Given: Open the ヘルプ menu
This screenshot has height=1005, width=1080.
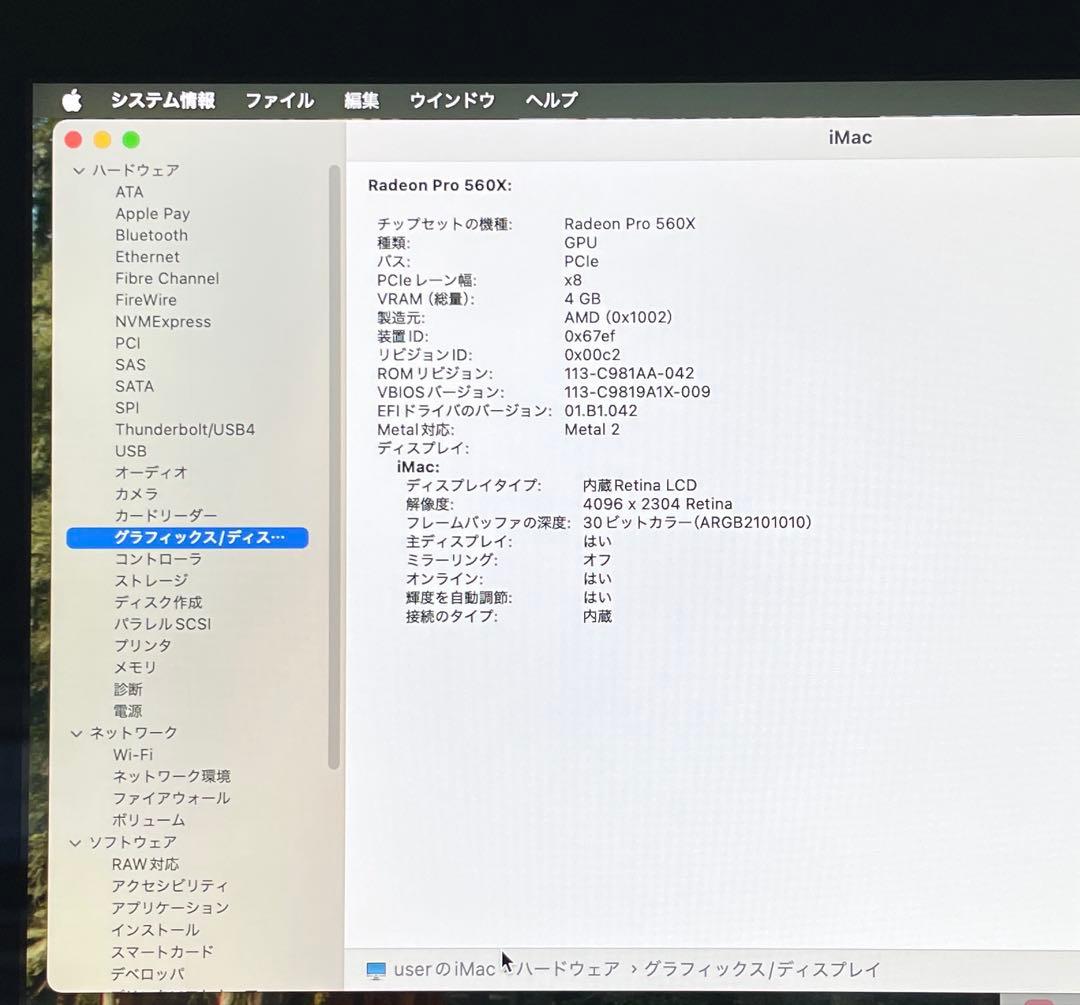Looking at the screenshot, I should (x=550, y=100).
